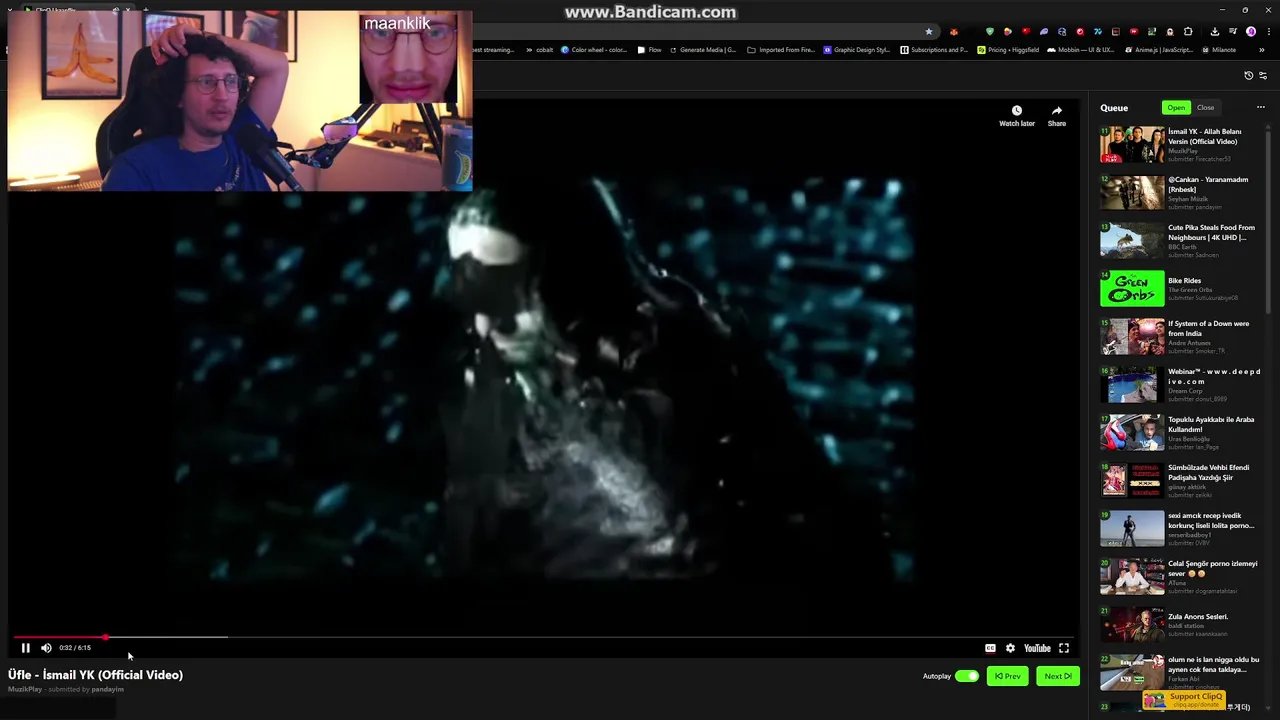
Task: Open the Pricing + Higgsfield bookmark
Action: pyautogui.click(x=1008, y=50)
